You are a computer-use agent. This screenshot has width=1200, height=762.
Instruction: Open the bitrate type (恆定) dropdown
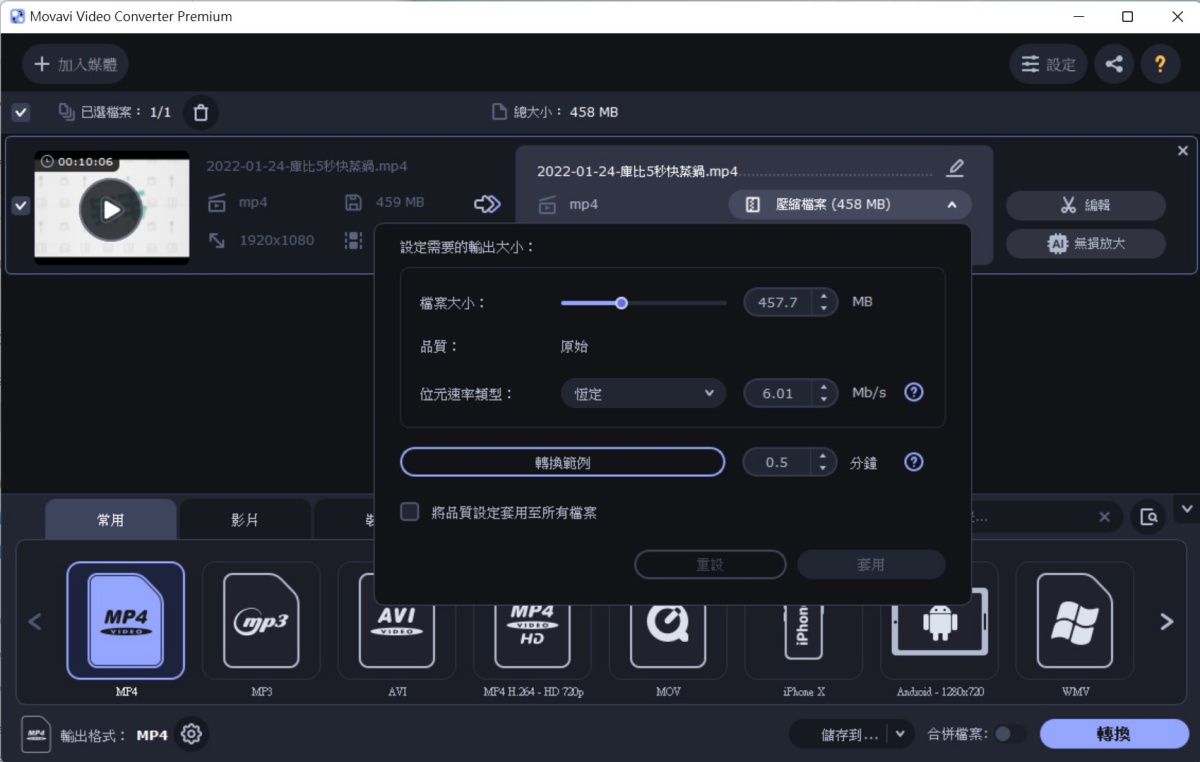643,393
